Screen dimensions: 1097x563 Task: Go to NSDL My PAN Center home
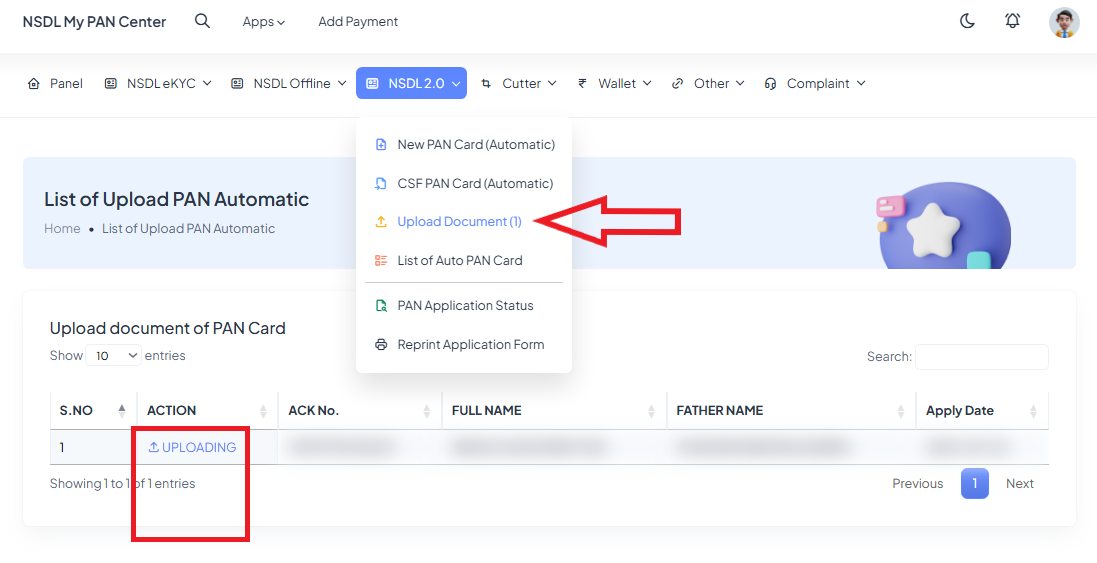94,22
